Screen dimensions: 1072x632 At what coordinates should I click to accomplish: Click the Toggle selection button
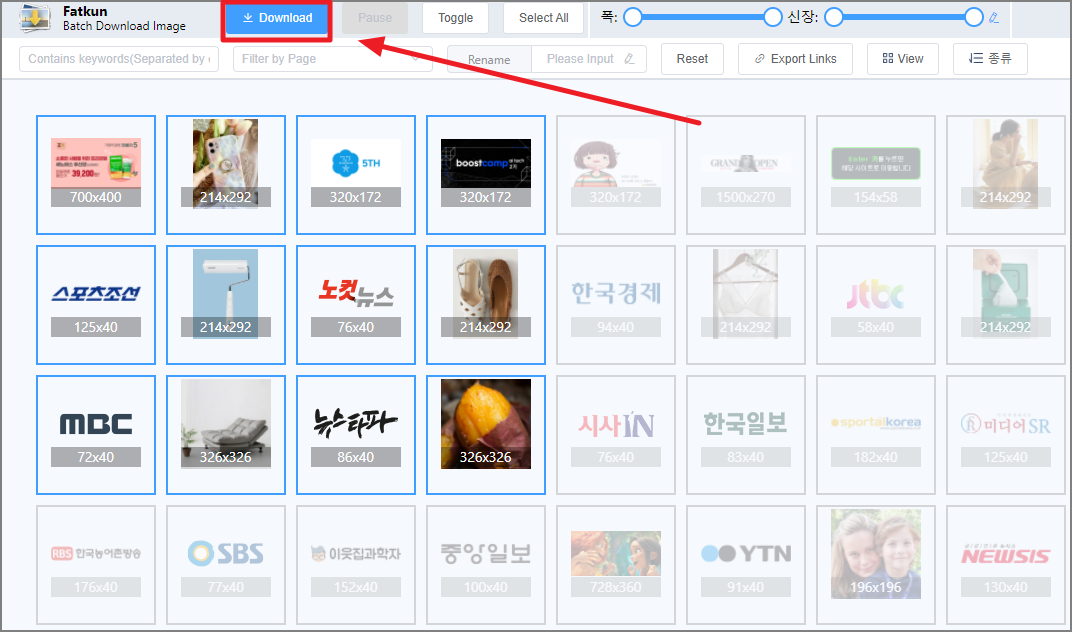pos(455,18)
